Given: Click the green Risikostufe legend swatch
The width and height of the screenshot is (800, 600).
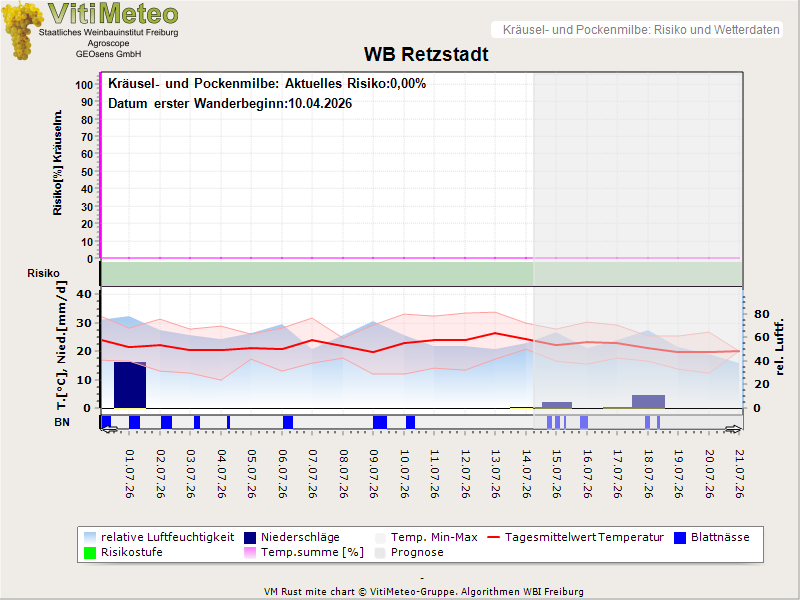Looking at the screenshot, I should point(90,553).
